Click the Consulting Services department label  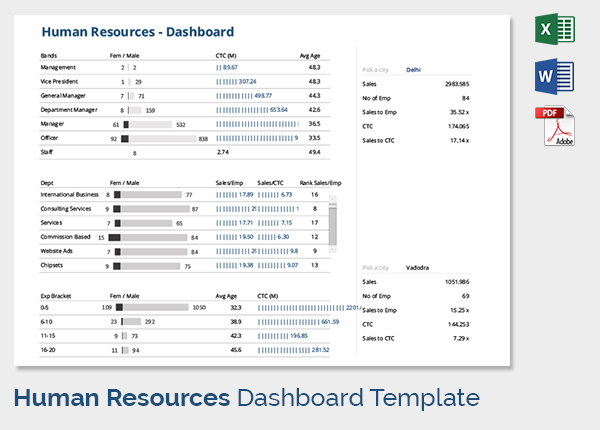tap(65, 208)
